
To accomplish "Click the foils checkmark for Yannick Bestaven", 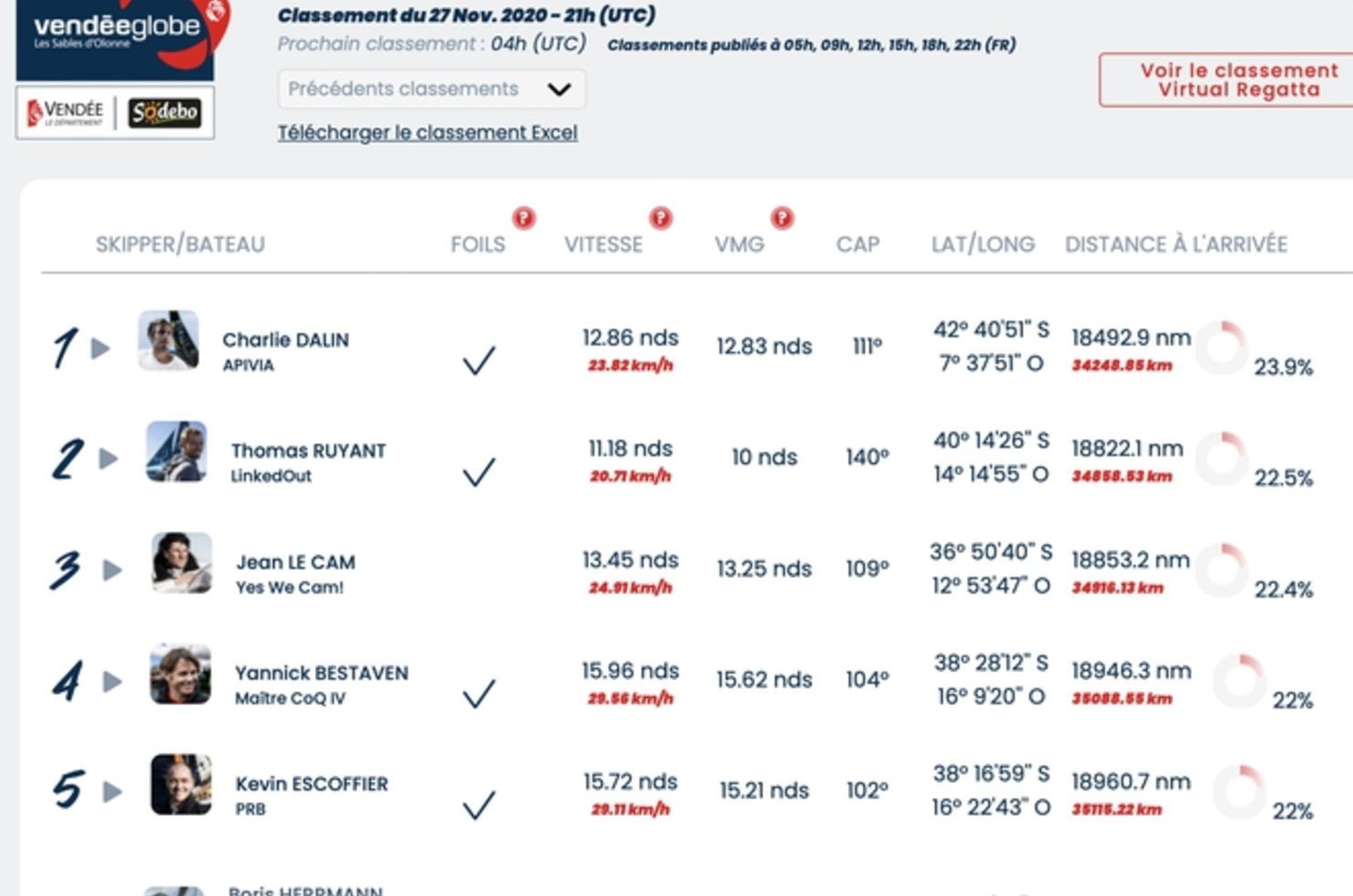I will tap(478, 693).
